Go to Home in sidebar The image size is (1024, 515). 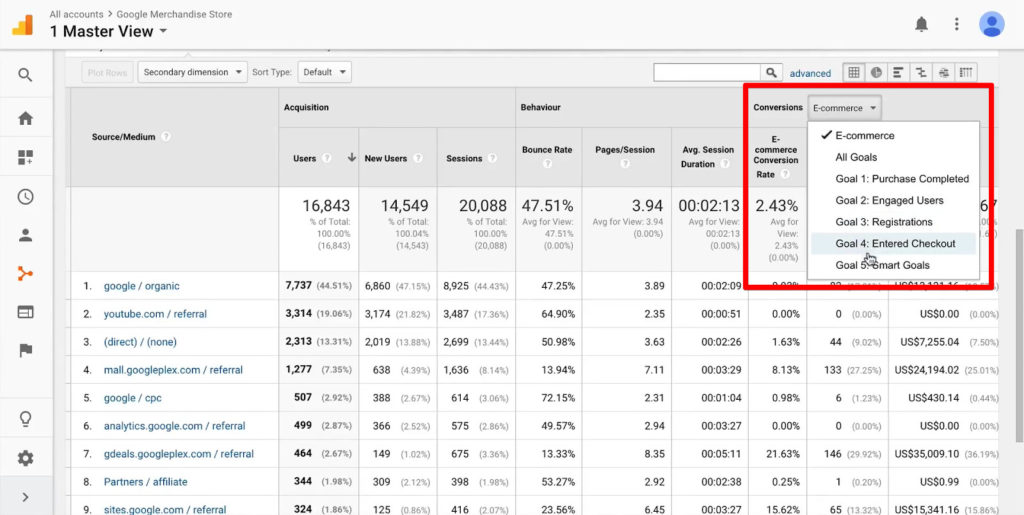tap(25, 118)
